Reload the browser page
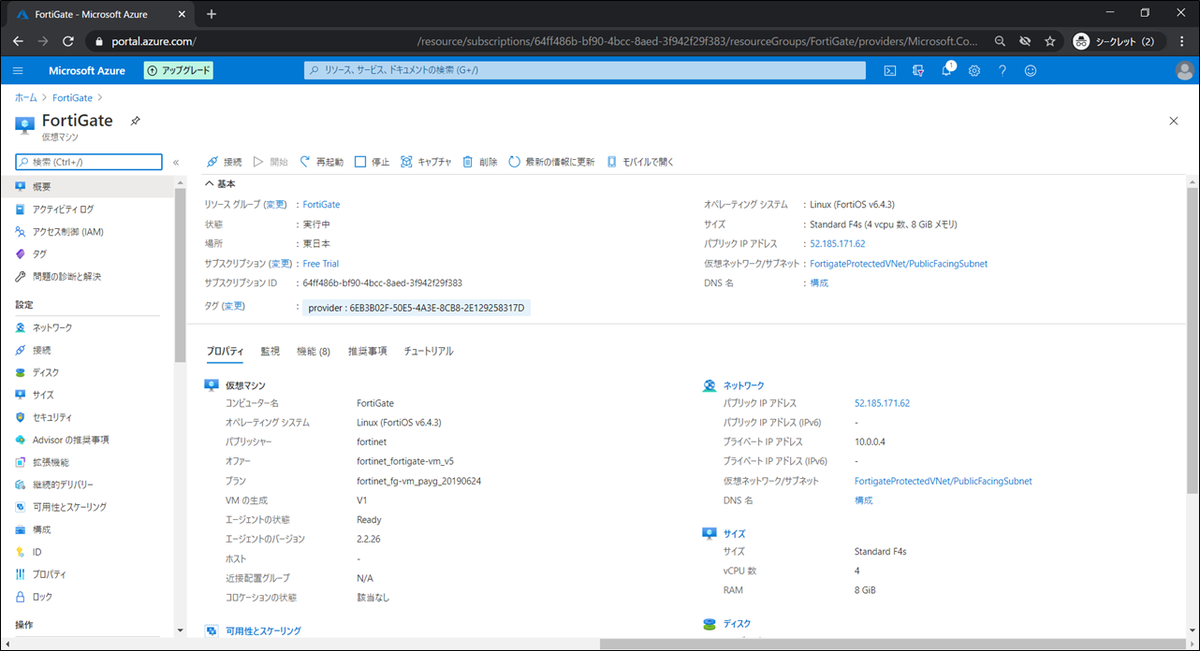 (67, 41)
